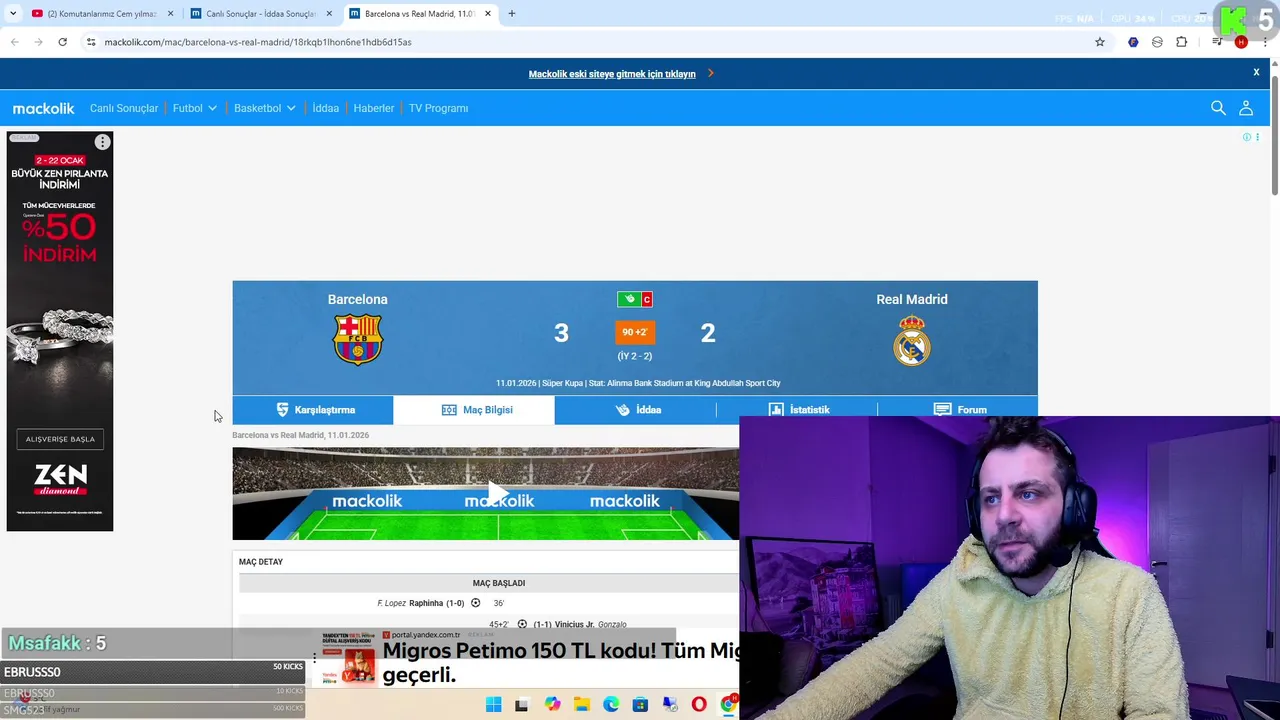Close the old-site banner with X
The width and height of the screenshot is (1280, 720).
(x=1256, y=72)
